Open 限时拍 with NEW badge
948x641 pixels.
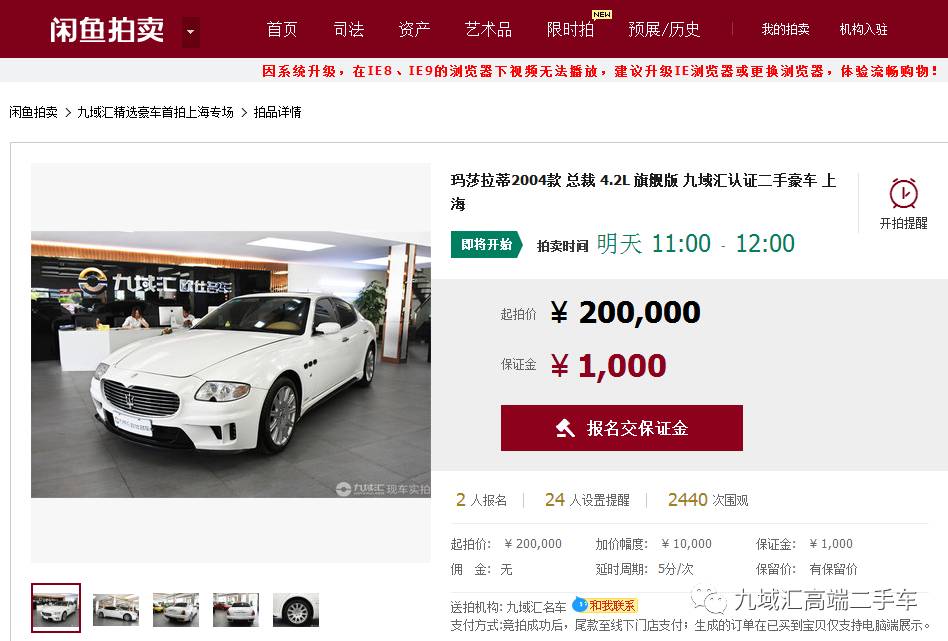(570, 29)
